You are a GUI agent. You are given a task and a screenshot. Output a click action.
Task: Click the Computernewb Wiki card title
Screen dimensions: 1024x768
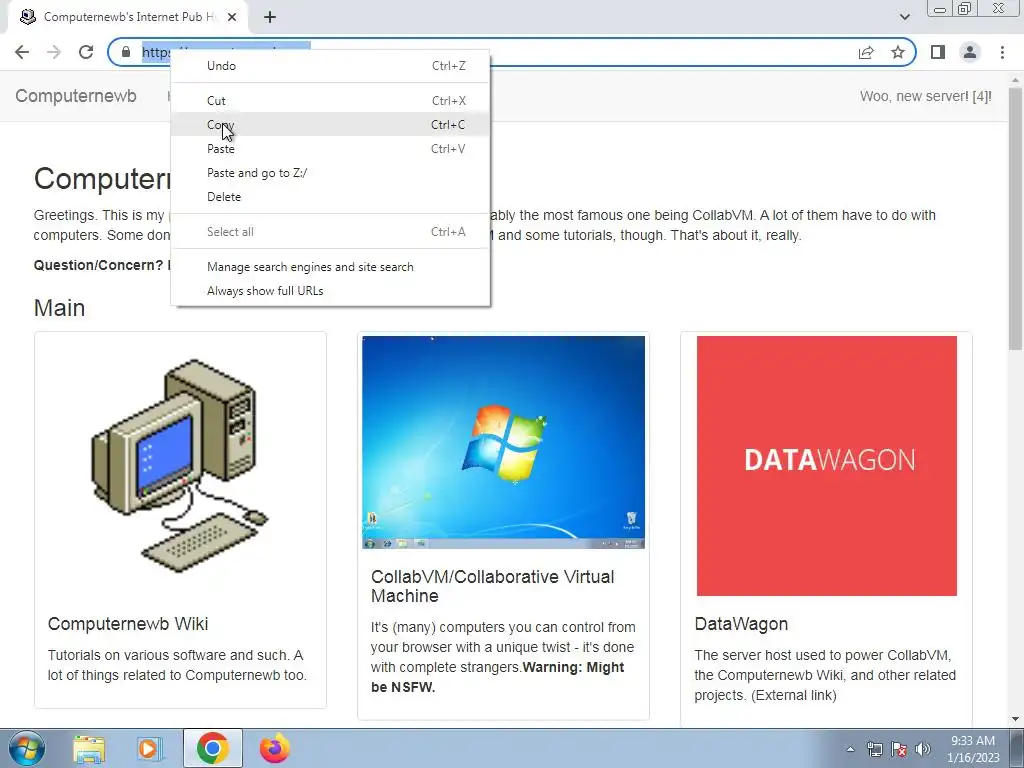tap(128, 624)
